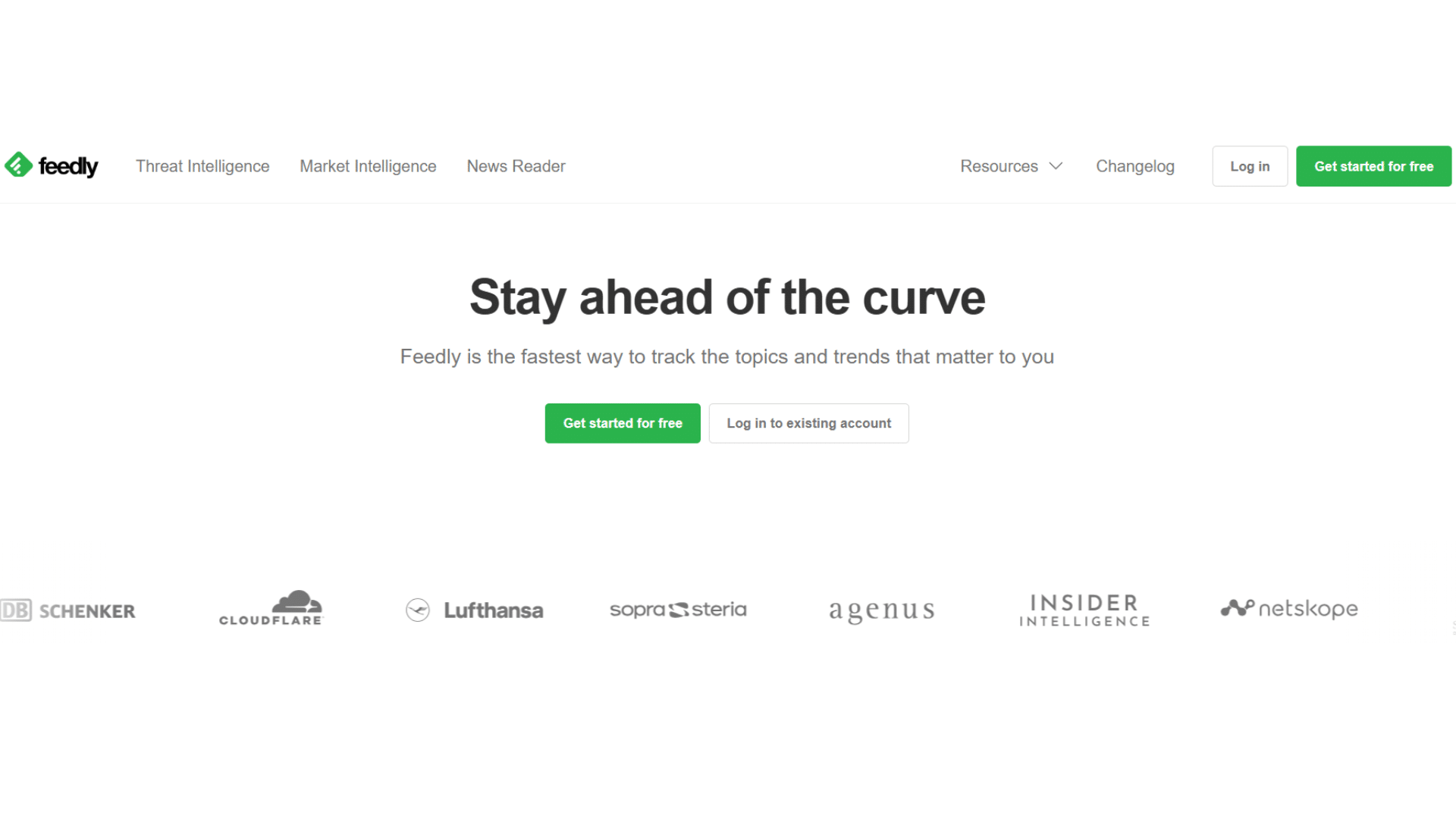Image resolution: width=1456 pixels, height=819 pixels.
Task: Click the top-right Get started for free
Action: point(1374,166)
